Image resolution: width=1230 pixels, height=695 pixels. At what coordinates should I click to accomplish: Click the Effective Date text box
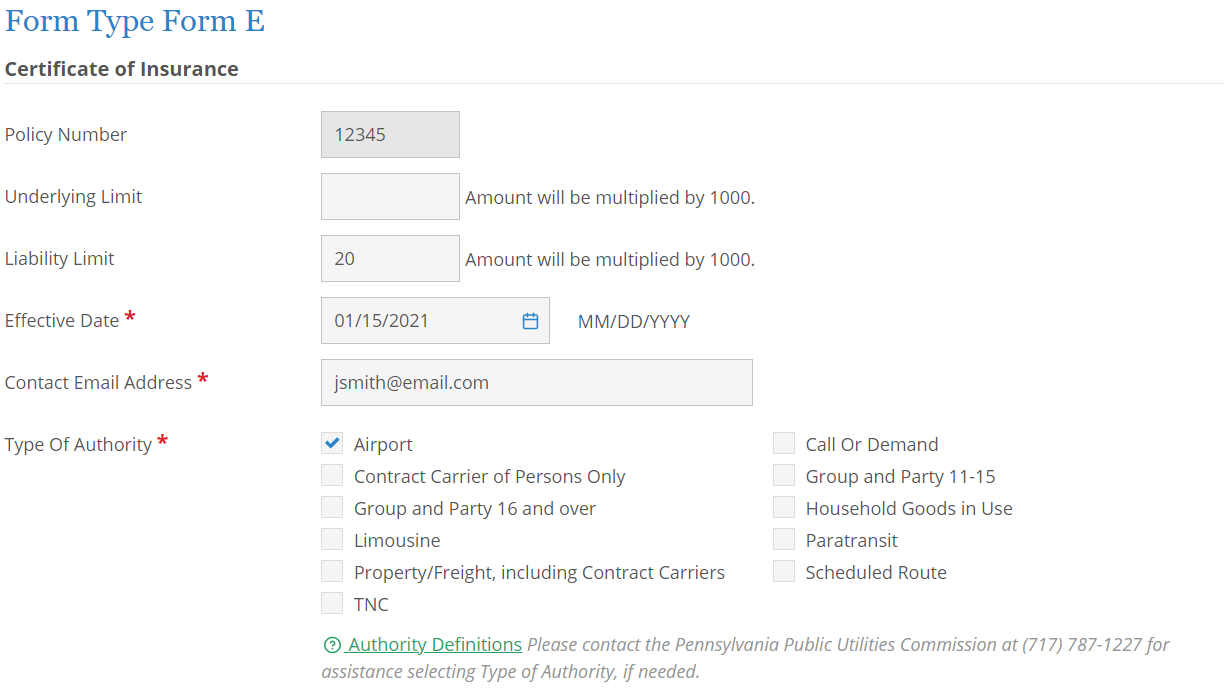(420, 320)
